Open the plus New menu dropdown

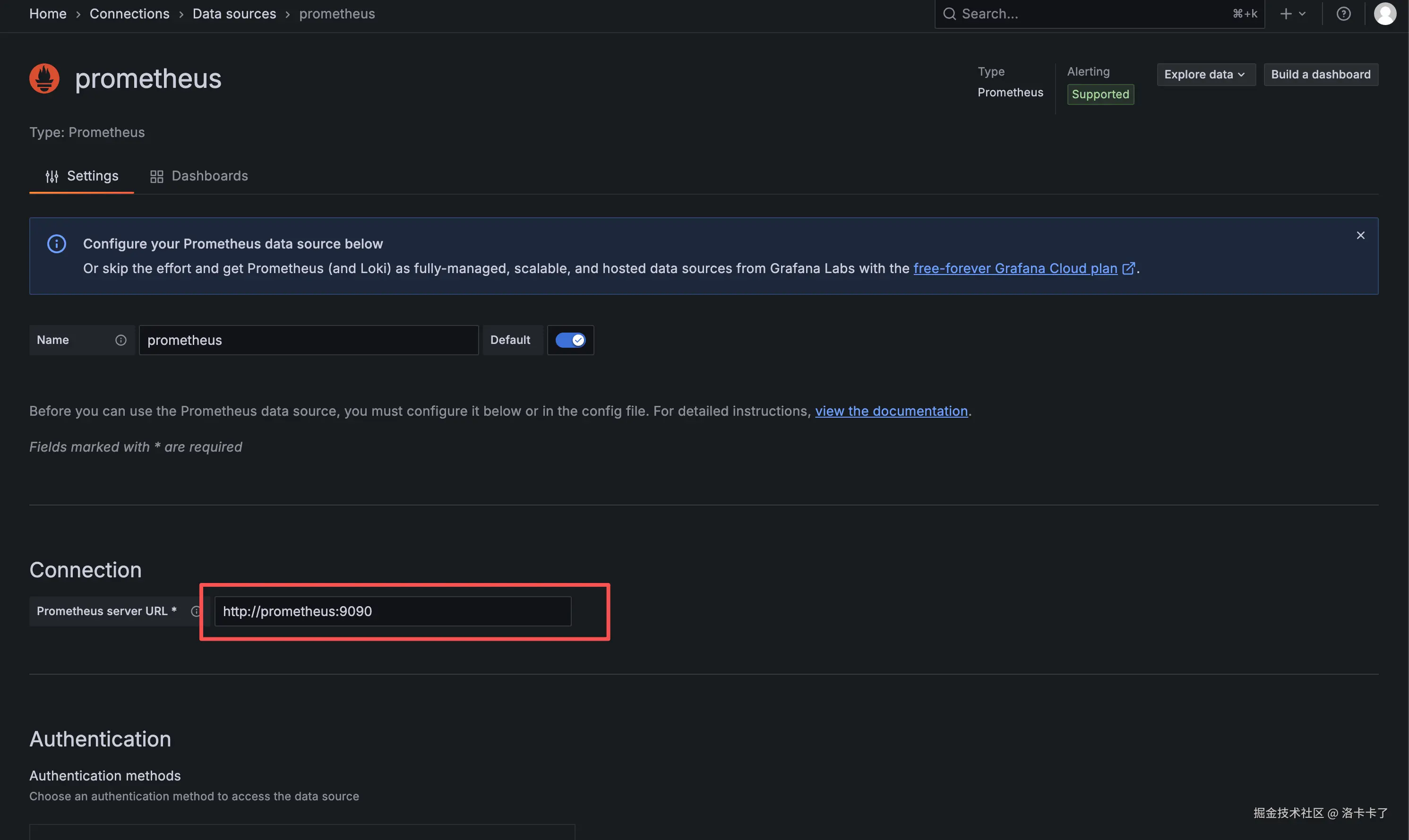click(x=1292, y=14)
